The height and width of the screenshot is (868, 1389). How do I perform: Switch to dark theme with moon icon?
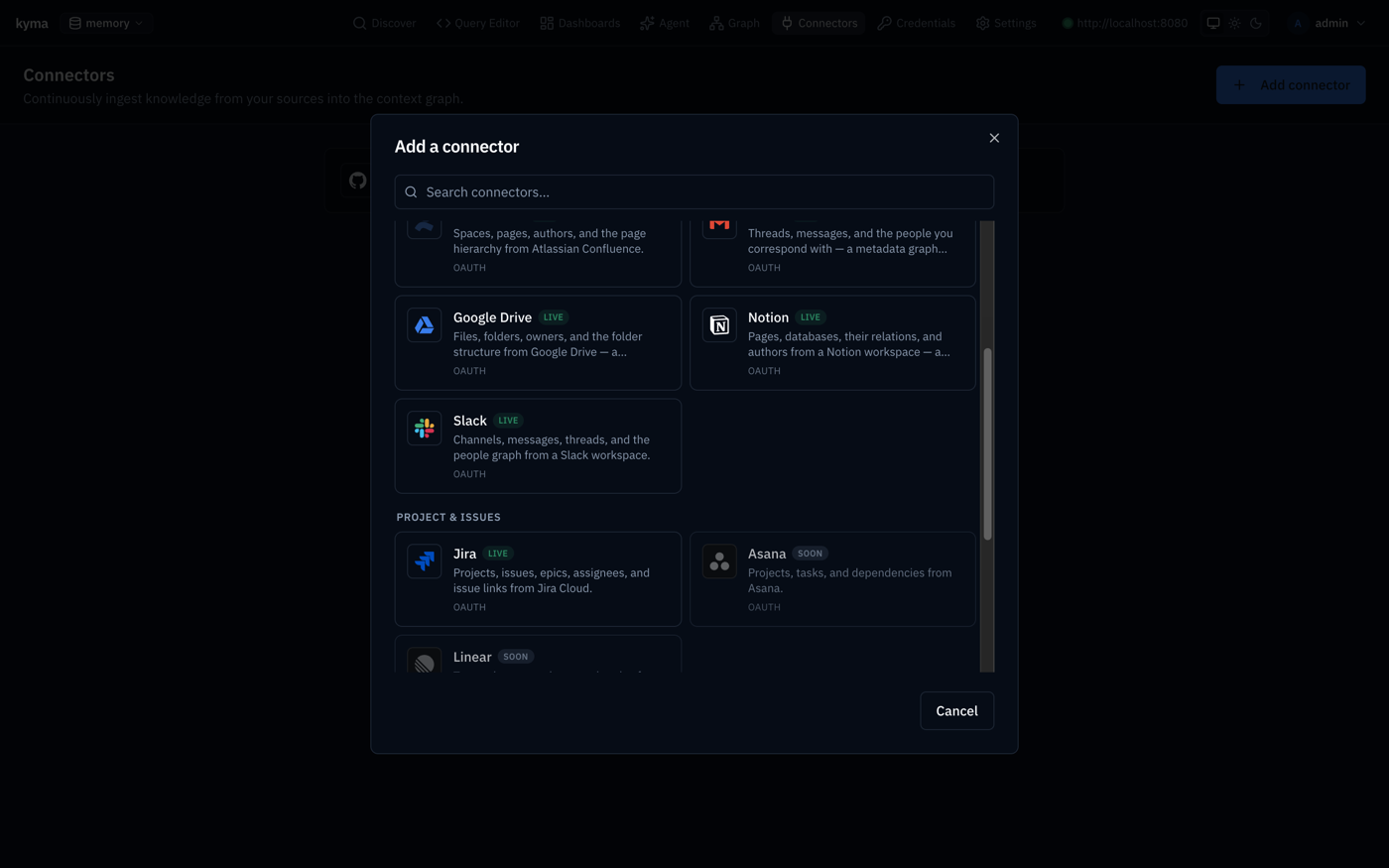click(1256, 23)
